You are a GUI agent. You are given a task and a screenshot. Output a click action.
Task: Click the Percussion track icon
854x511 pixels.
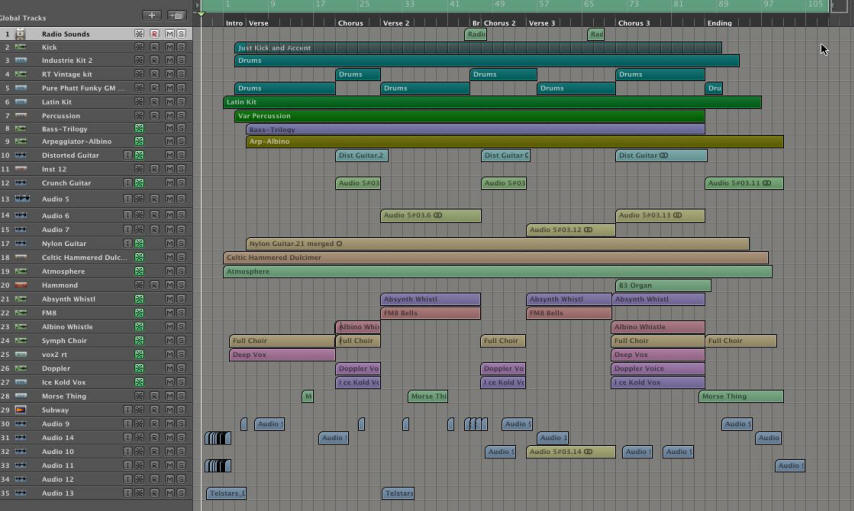(x=21, y=115)
